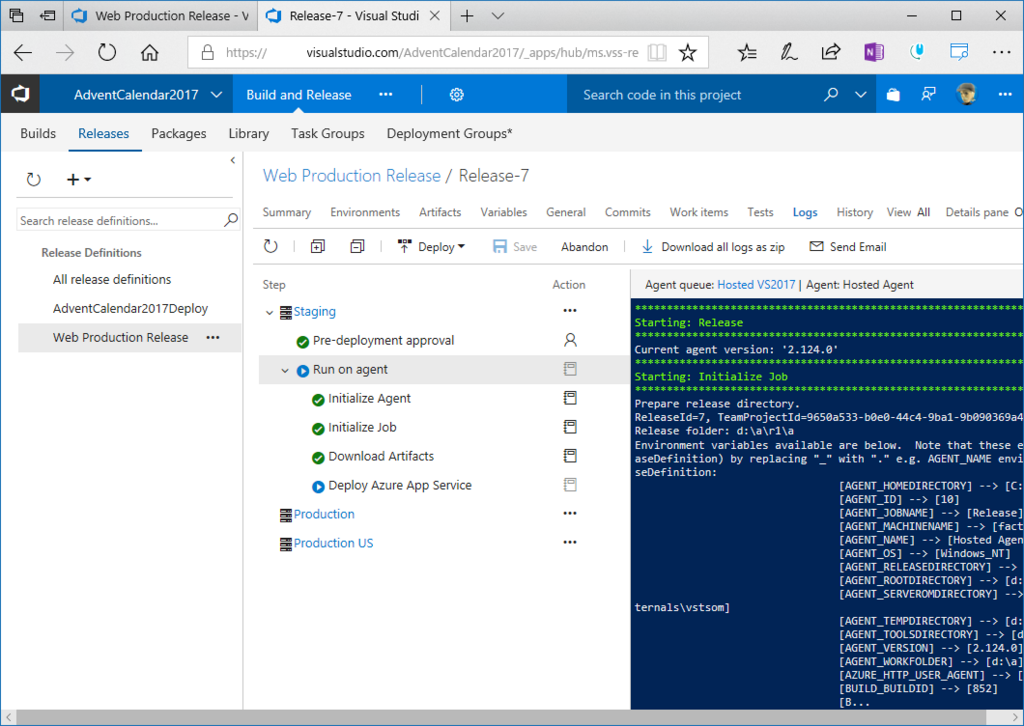Open the log icon for Download Artifacts
Image resolution: width=1024 pixels, height=726 pixels.
pos(570,456)
